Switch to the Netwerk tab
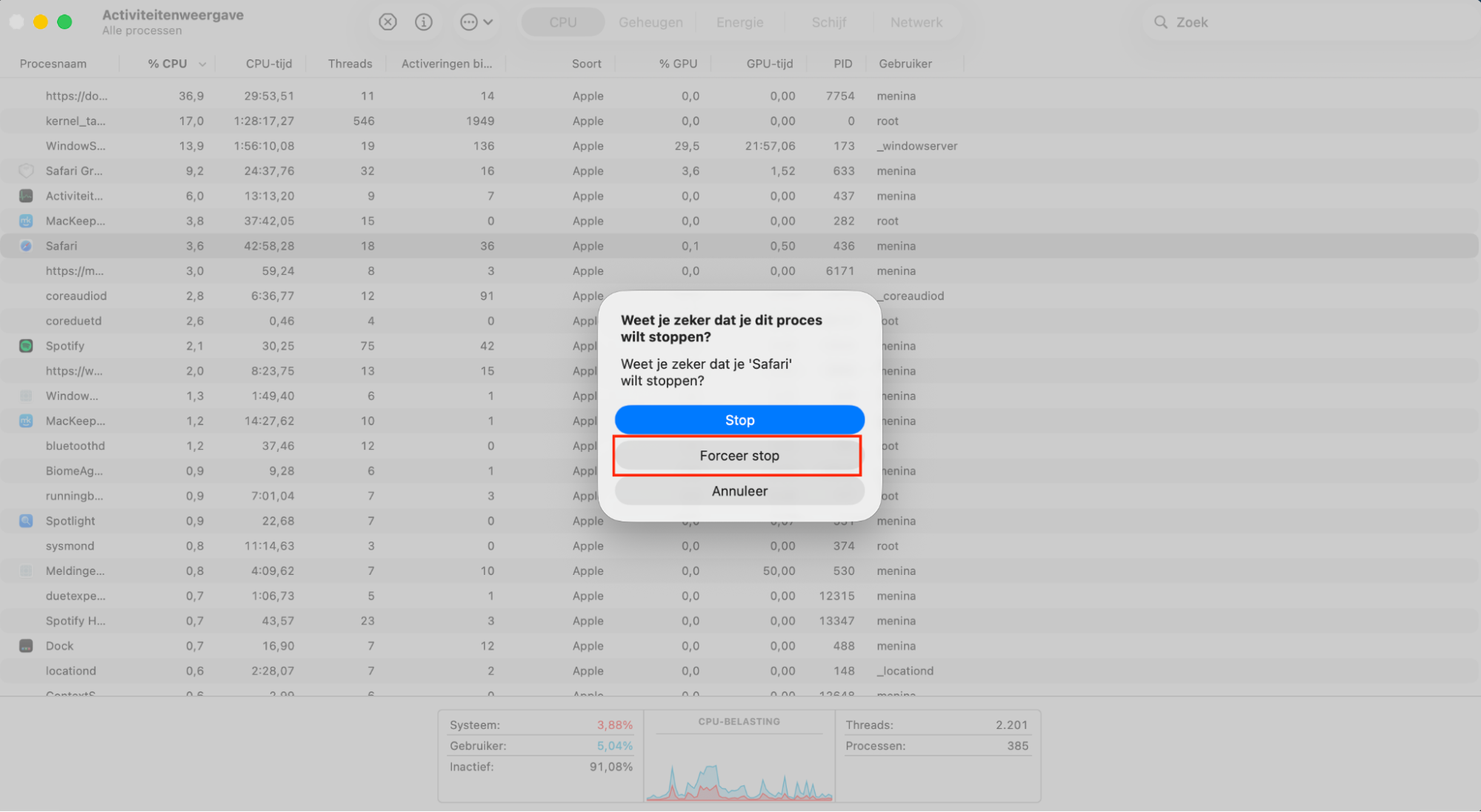The height and width of the screenshot is (812, 1481). (x=916, y=21)
